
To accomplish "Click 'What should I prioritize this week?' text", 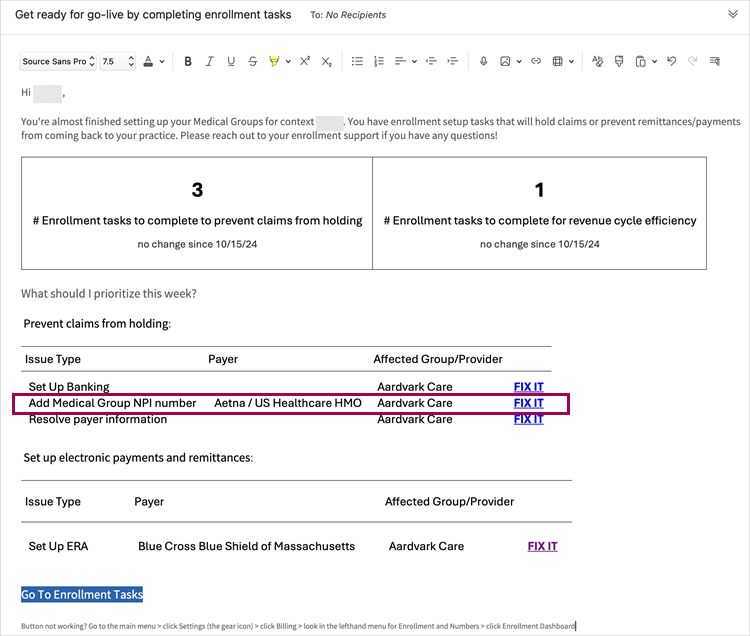I will [x=109, y=294].
